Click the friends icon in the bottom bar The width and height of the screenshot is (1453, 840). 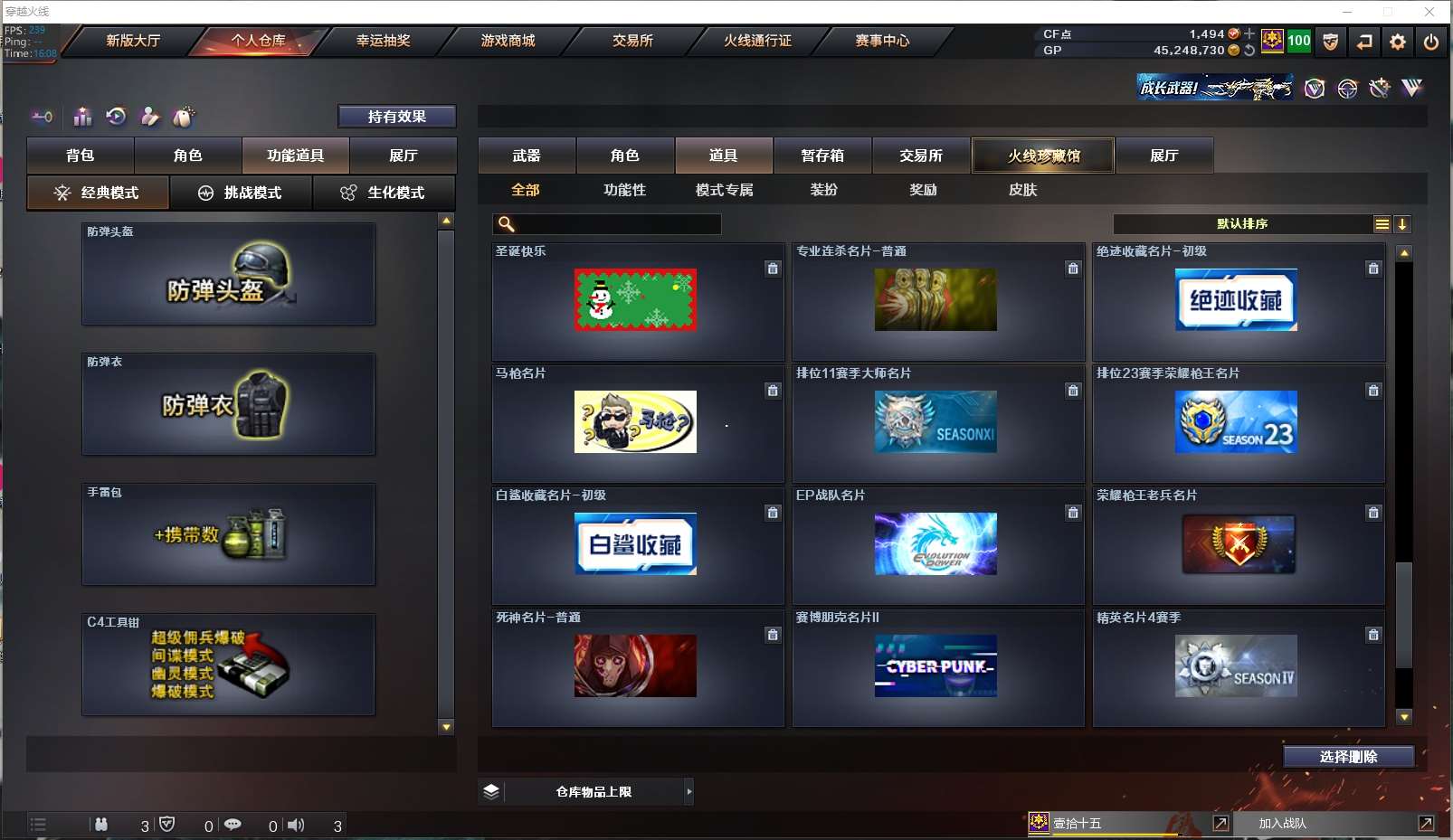[102, 824]
